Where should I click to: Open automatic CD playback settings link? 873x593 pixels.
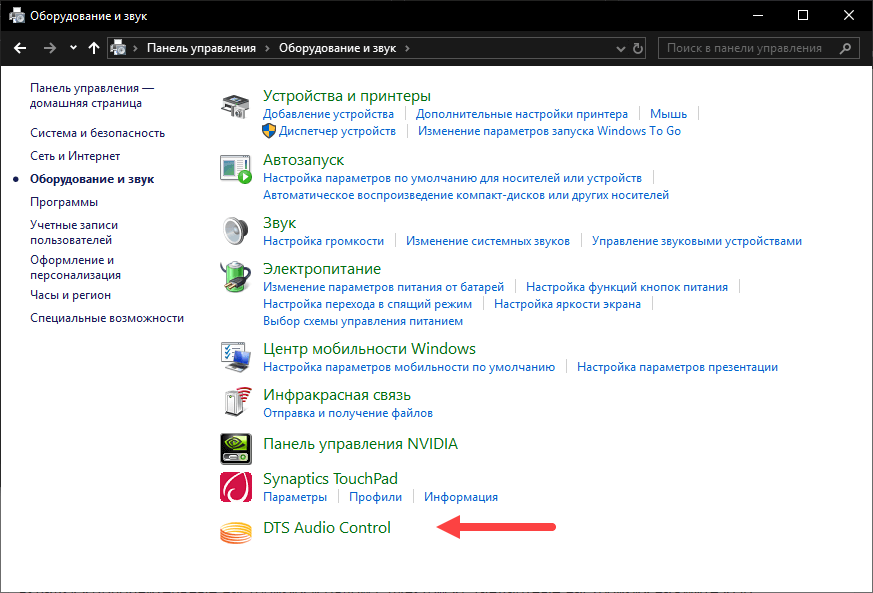pyautogui.click(x=466, y=195)
